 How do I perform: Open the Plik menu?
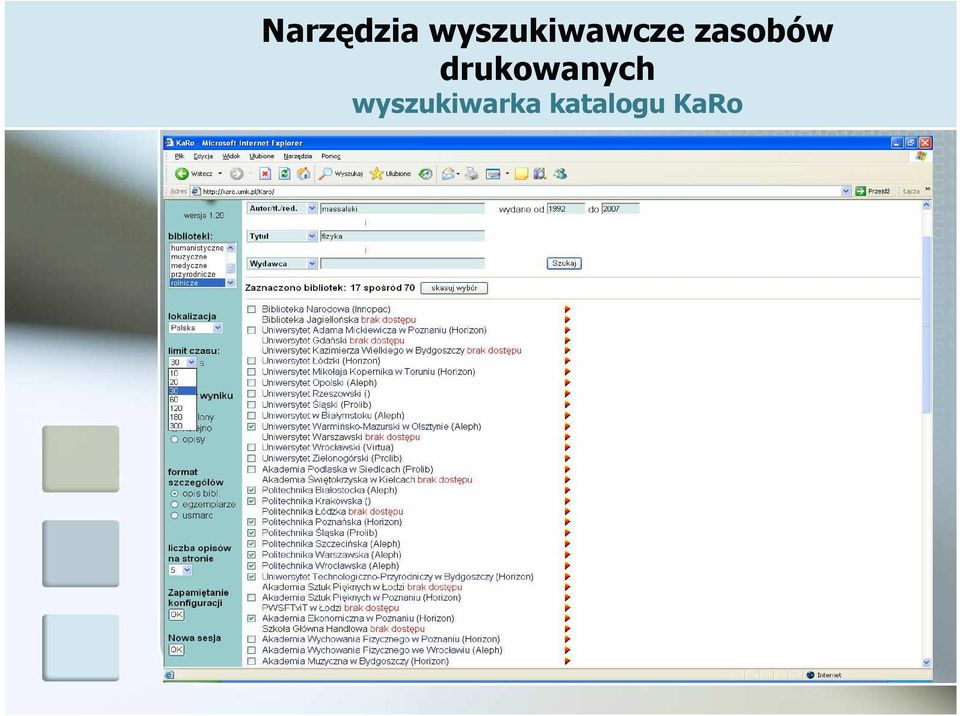[x=179, y=156]
